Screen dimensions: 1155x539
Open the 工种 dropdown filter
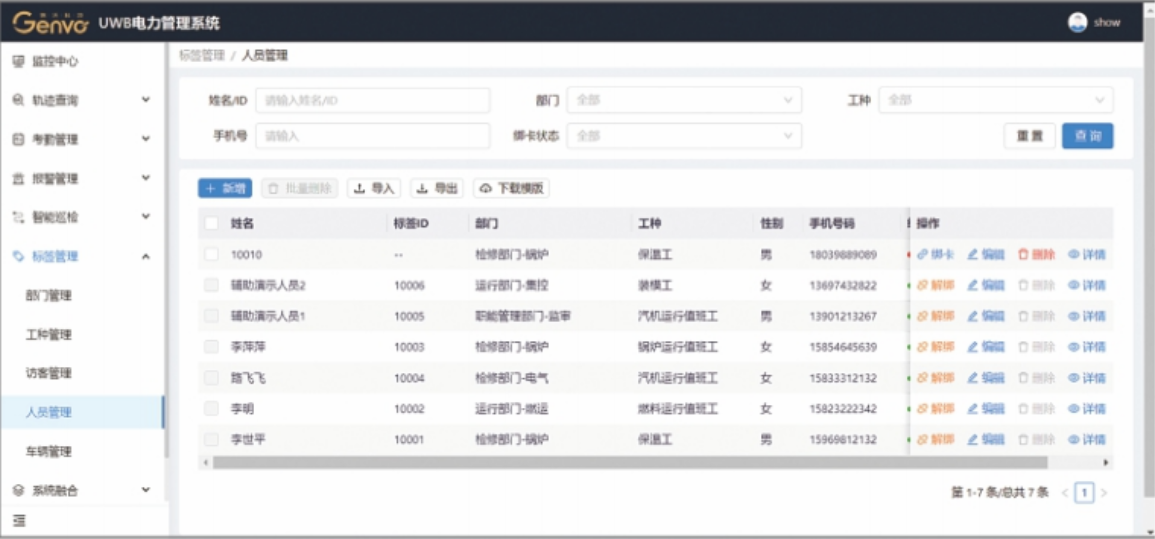click(996, 100)
